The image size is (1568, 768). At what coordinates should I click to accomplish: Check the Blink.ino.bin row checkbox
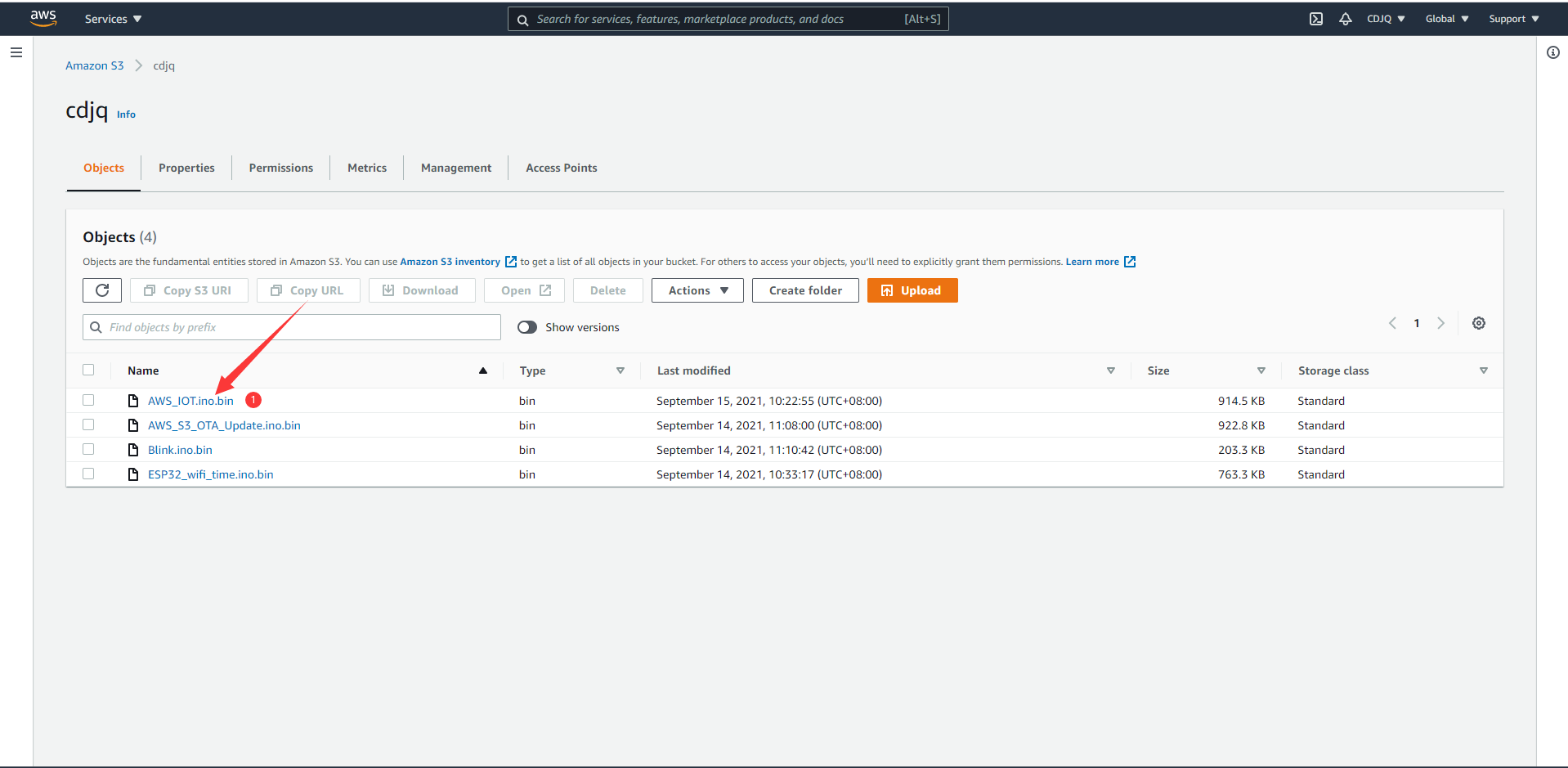tap(88, 449)
